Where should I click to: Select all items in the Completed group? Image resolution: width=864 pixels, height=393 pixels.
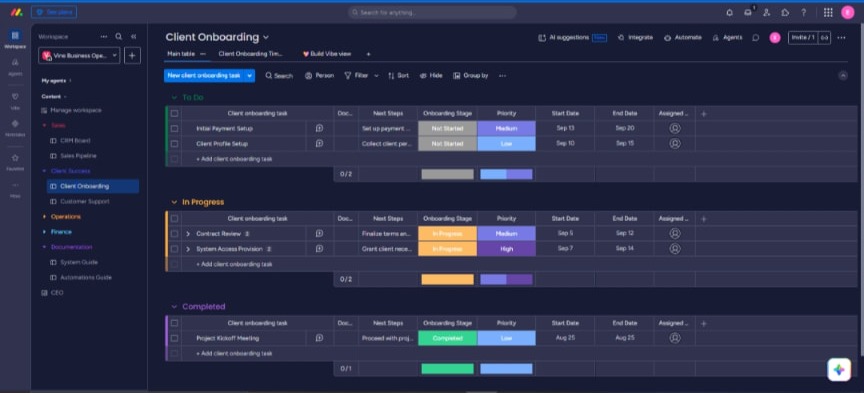point(174,323)
